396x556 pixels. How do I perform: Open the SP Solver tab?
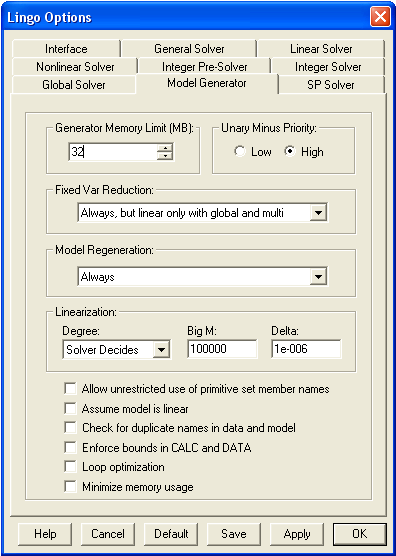[x=331, y=85]
